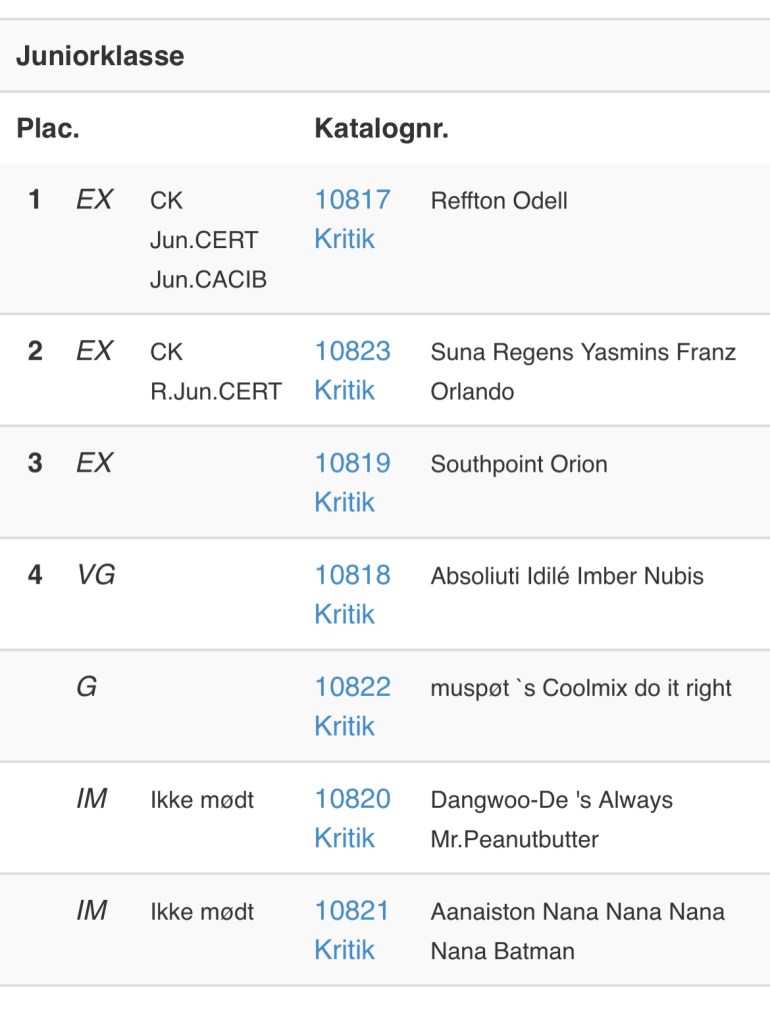Open catalog number 10817 link

pos(352,200)
